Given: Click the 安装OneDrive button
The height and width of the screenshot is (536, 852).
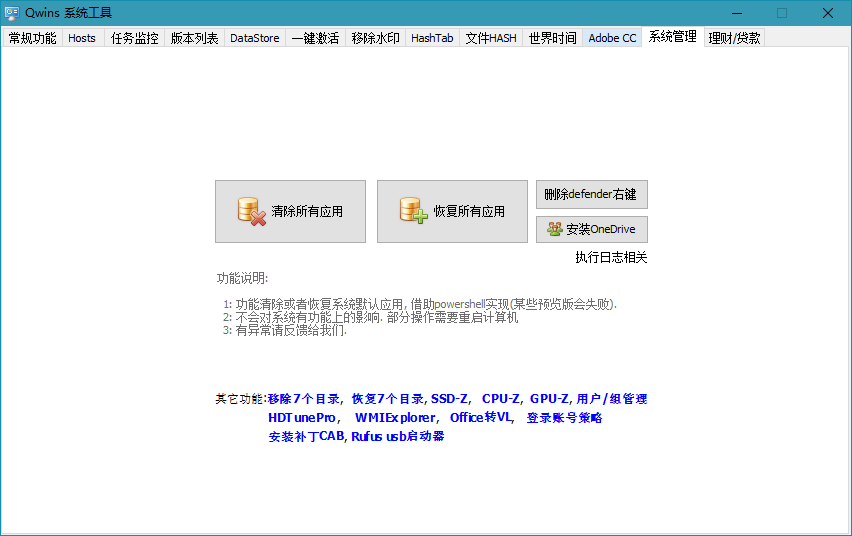Looking at the screenshot, I should click(x=592, y=229).
